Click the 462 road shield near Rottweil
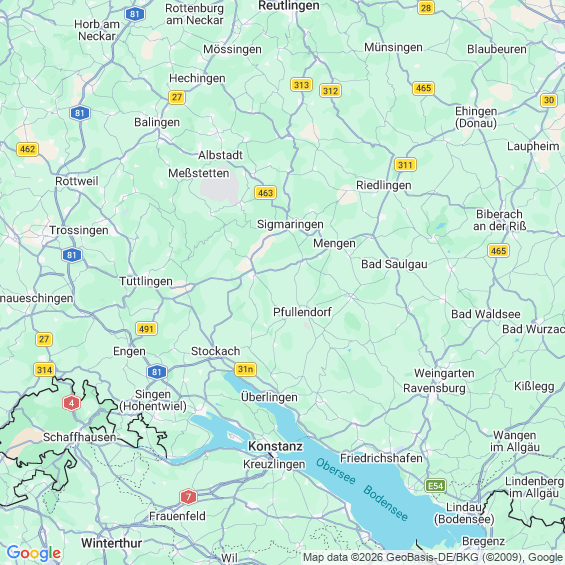Viewport: 565px width, 565px height. tap(28, 149)
